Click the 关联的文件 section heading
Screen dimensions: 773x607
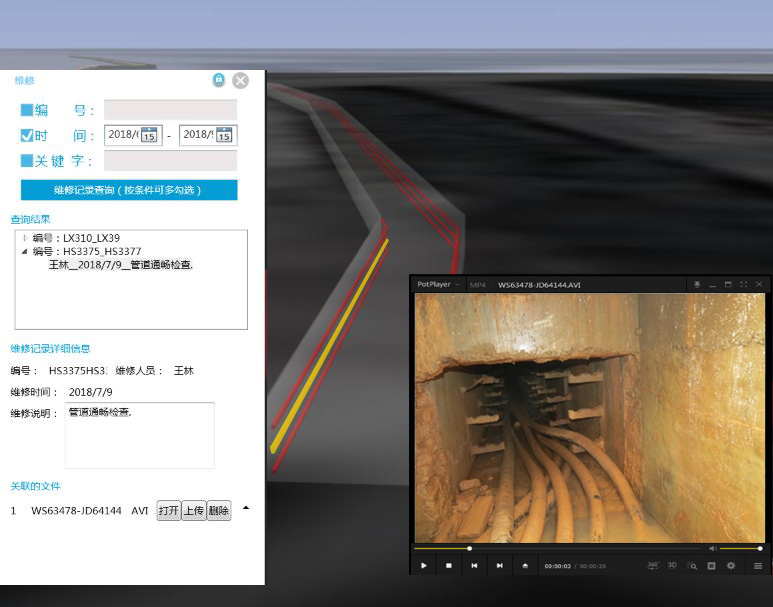(35, 486)
